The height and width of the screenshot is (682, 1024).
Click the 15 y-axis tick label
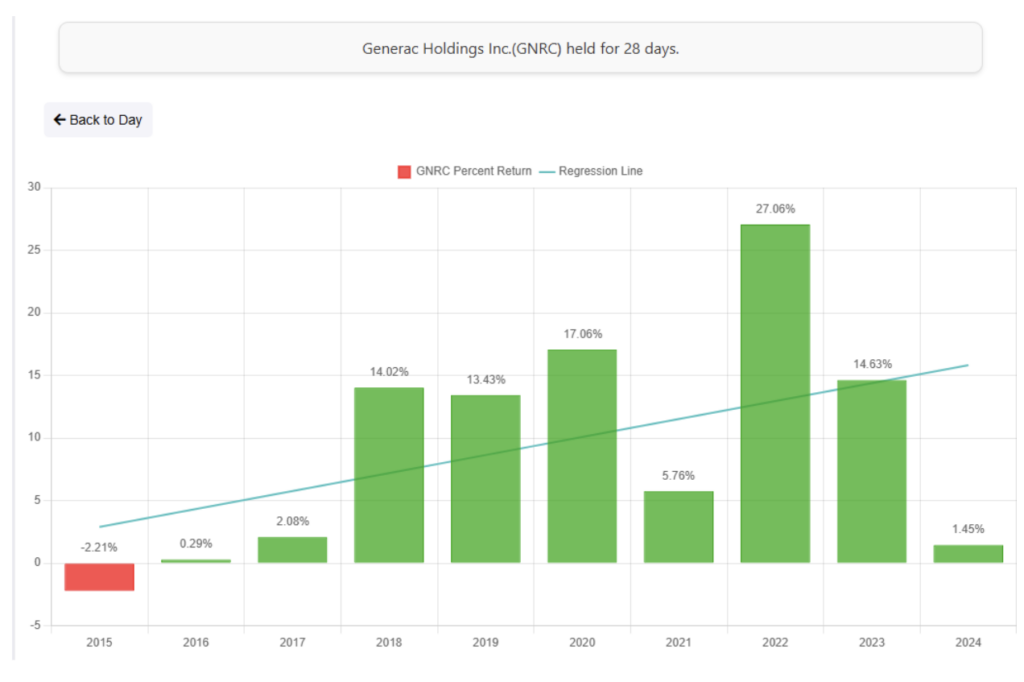click(34, 375)
